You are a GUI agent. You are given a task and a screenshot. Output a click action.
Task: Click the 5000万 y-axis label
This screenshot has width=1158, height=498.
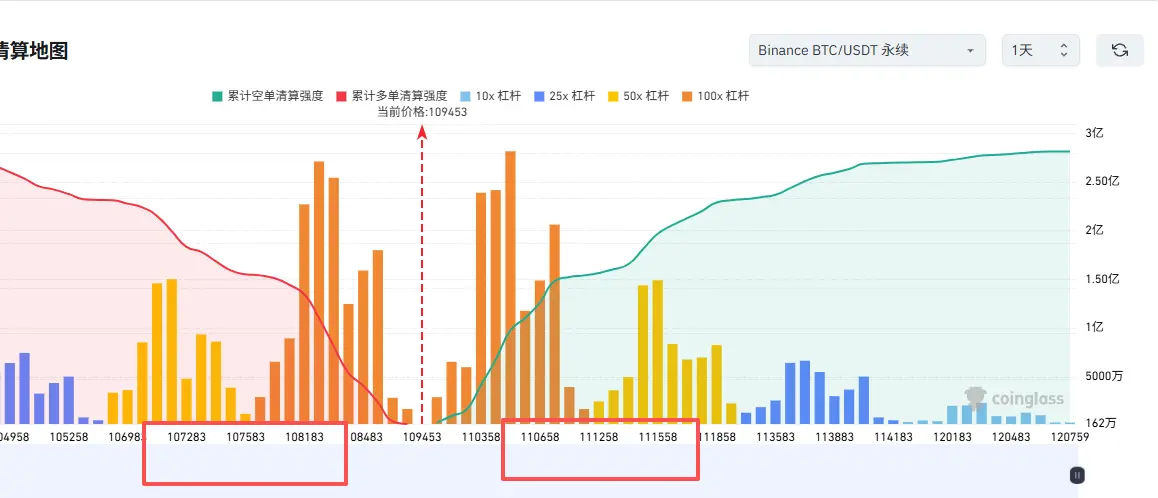(1104, 376)
